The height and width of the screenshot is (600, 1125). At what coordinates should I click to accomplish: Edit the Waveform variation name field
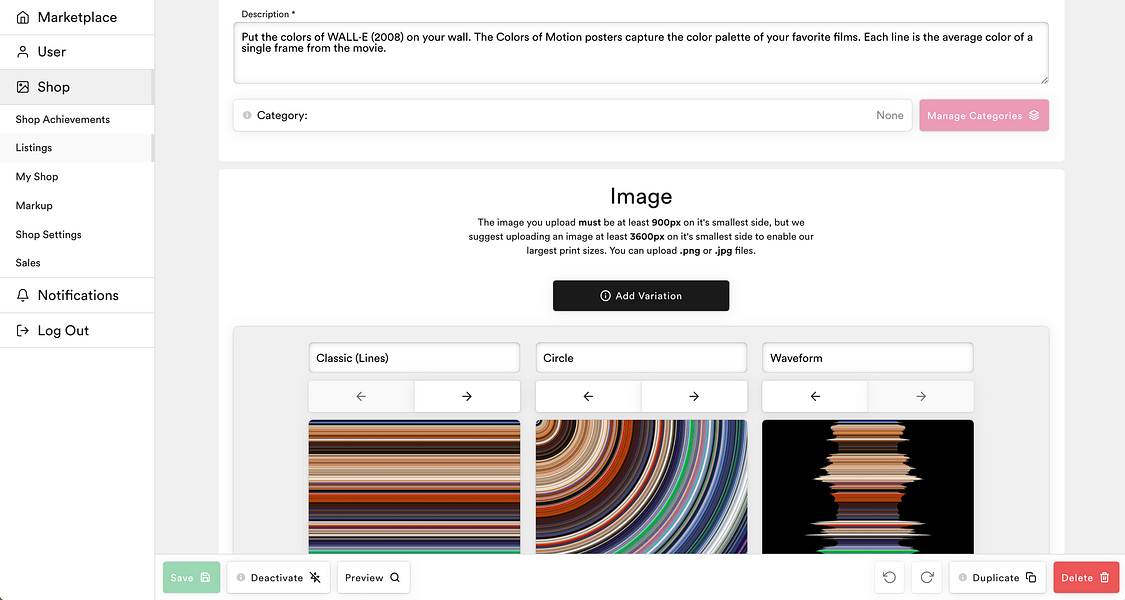click(867, 357)
